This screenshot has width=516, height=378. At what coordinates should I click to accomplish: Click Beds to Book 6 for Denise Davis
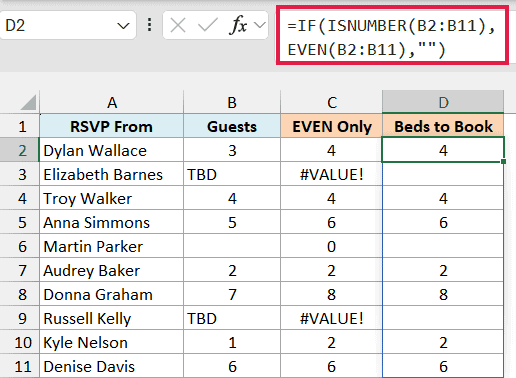pos(443,366)
